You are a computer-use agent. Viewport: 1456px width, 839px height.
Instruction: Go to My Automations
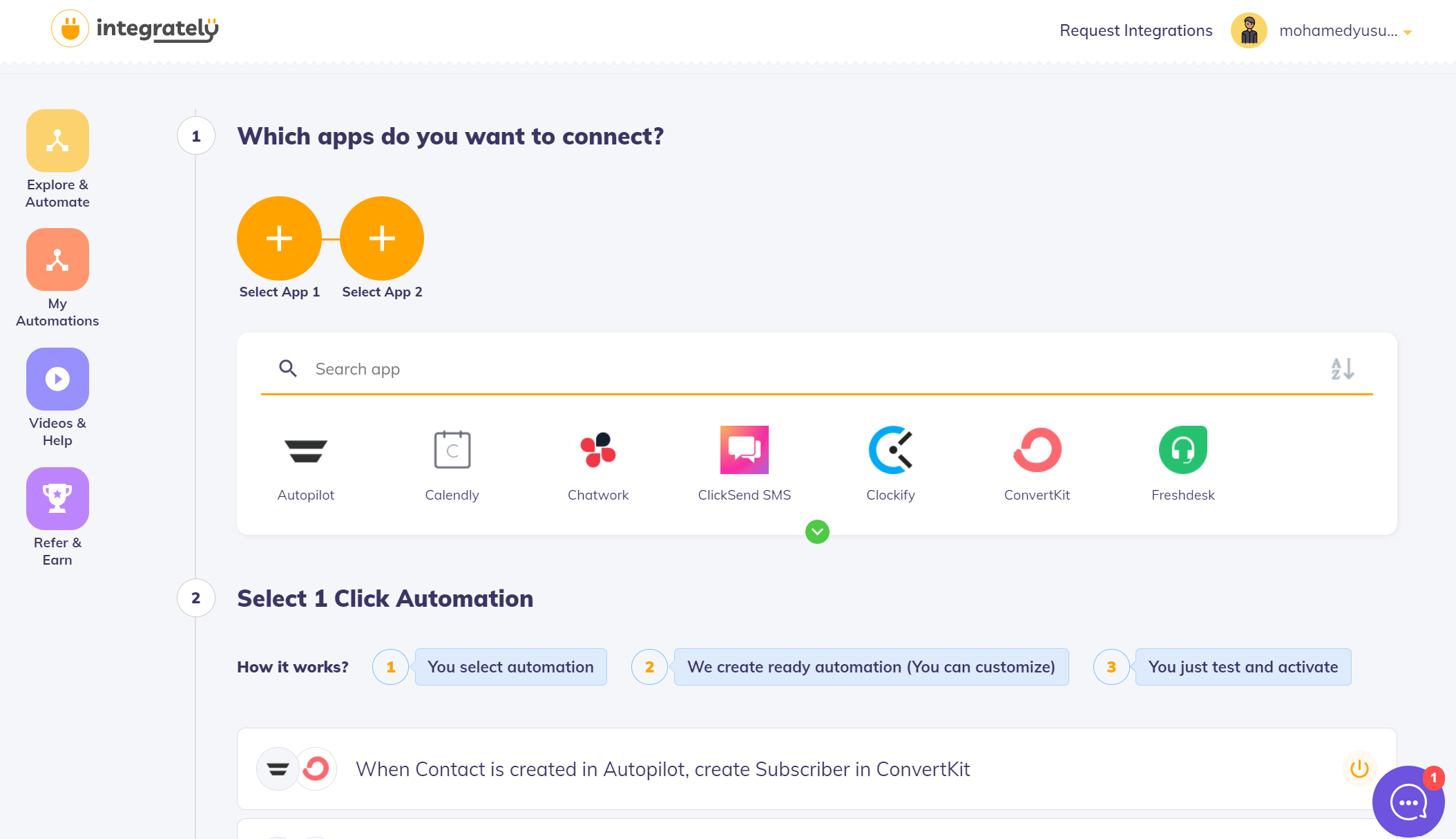pos(57,279)
